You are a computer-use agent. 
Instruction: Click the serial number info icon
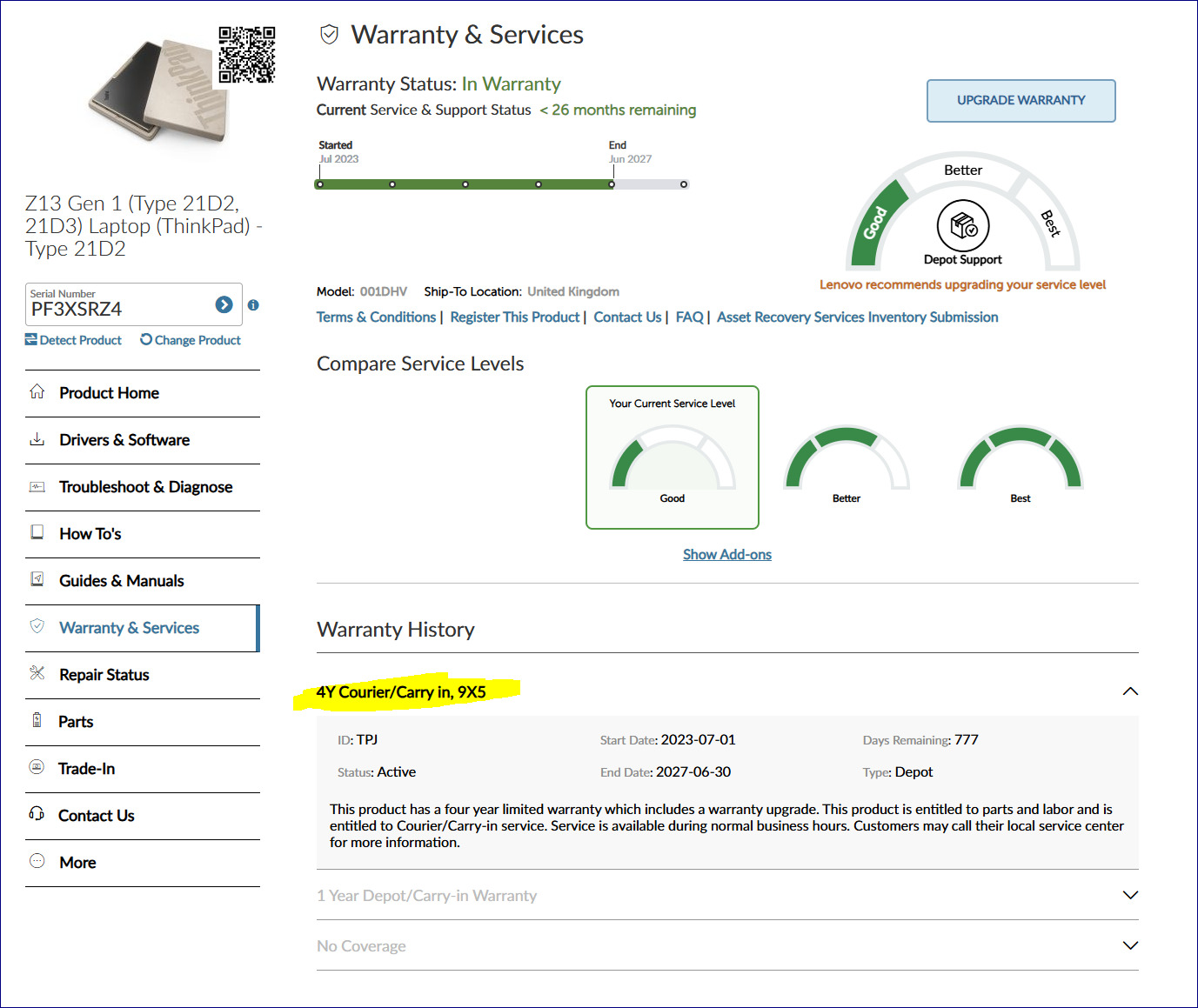coord(253,305)
